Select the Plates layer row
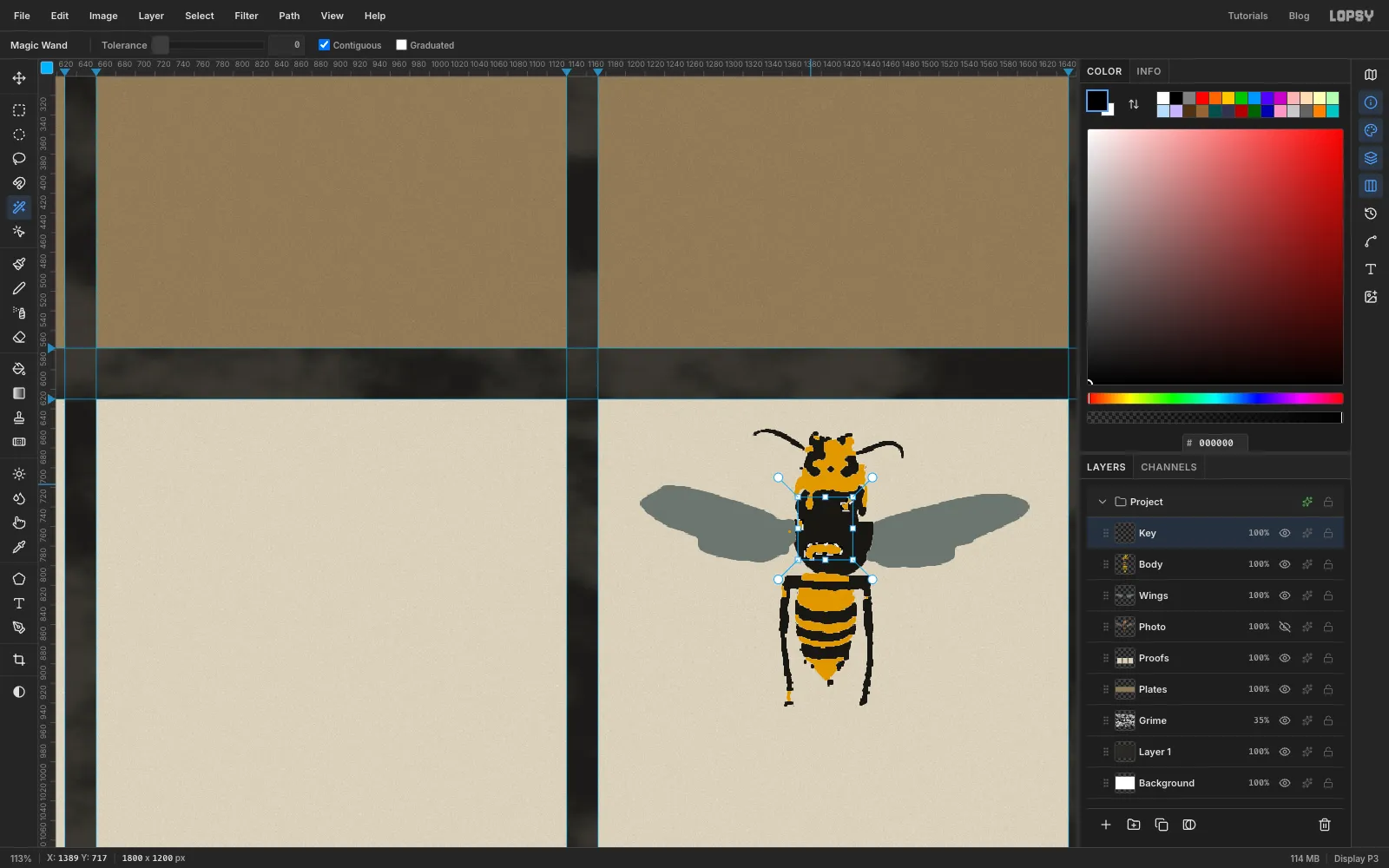1389x868 pixels. (x=1215, y=689)
